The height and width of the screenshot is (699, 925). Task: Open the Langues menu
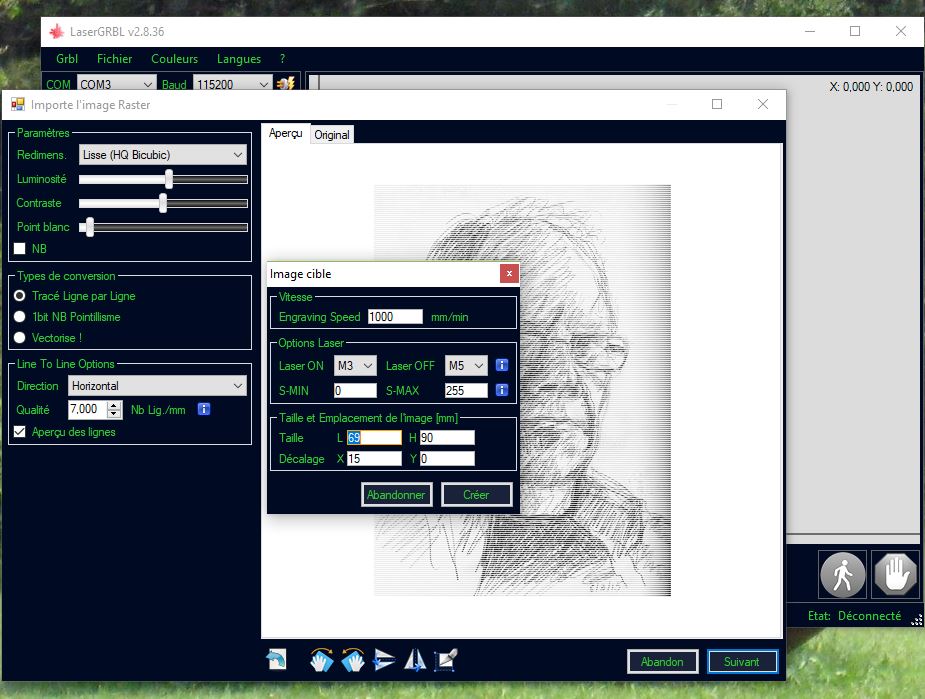tap(239, 59)
